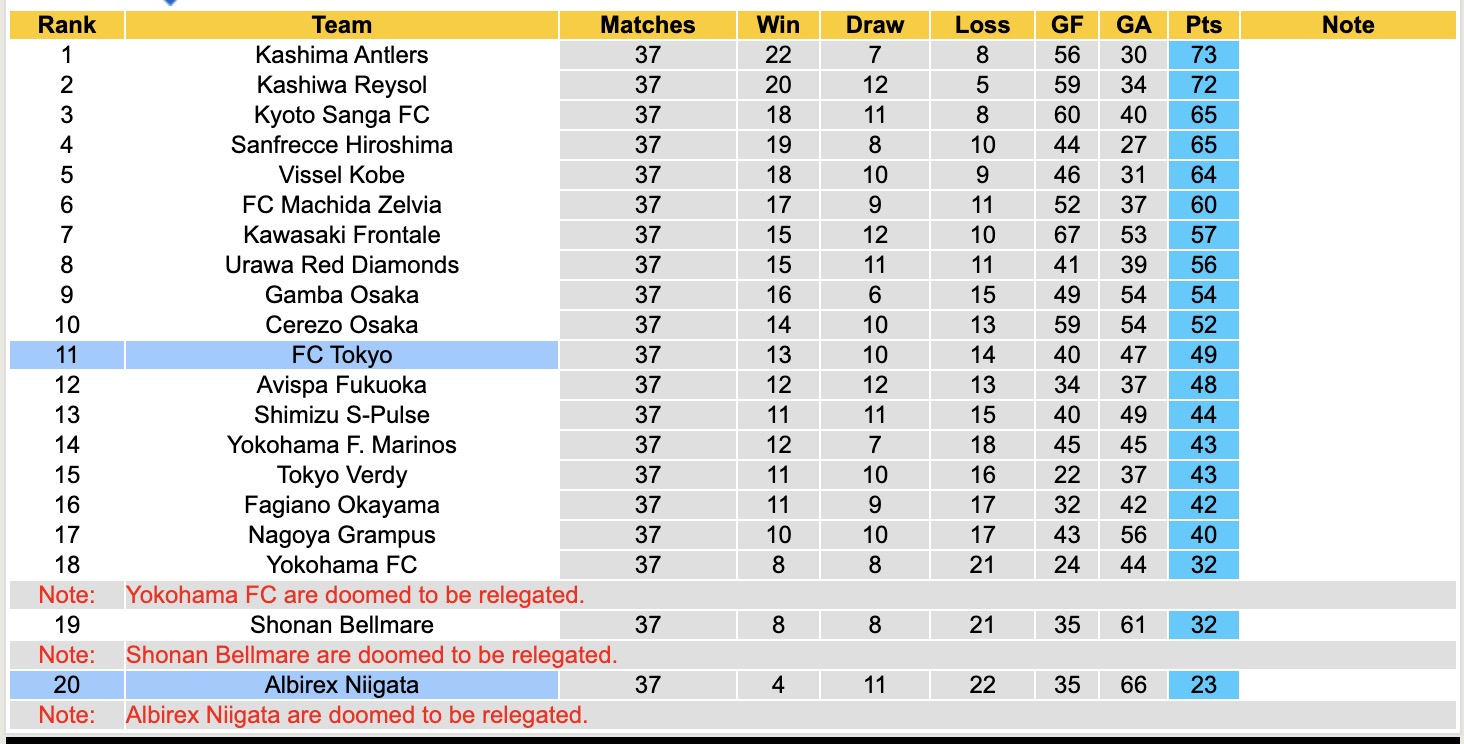1464x744 pixels.
Task: Open Vissel Kobe team entry
Action: tap(341, 175)
